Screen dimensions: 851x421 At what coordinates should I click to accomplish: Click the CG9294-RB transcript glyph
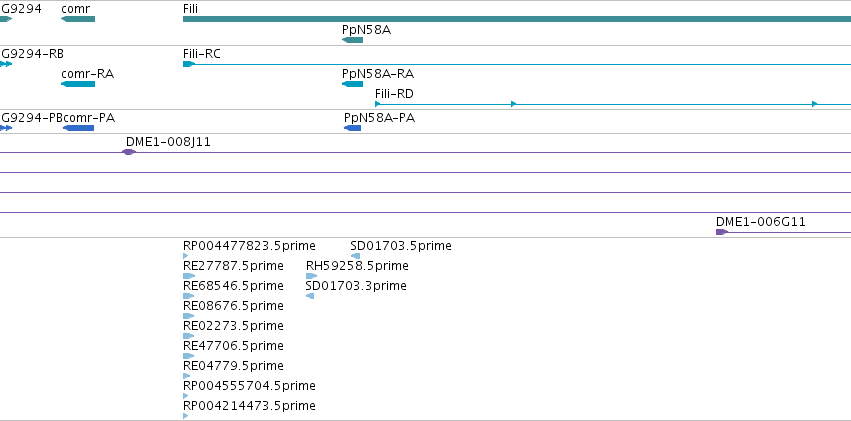[6, 64]
